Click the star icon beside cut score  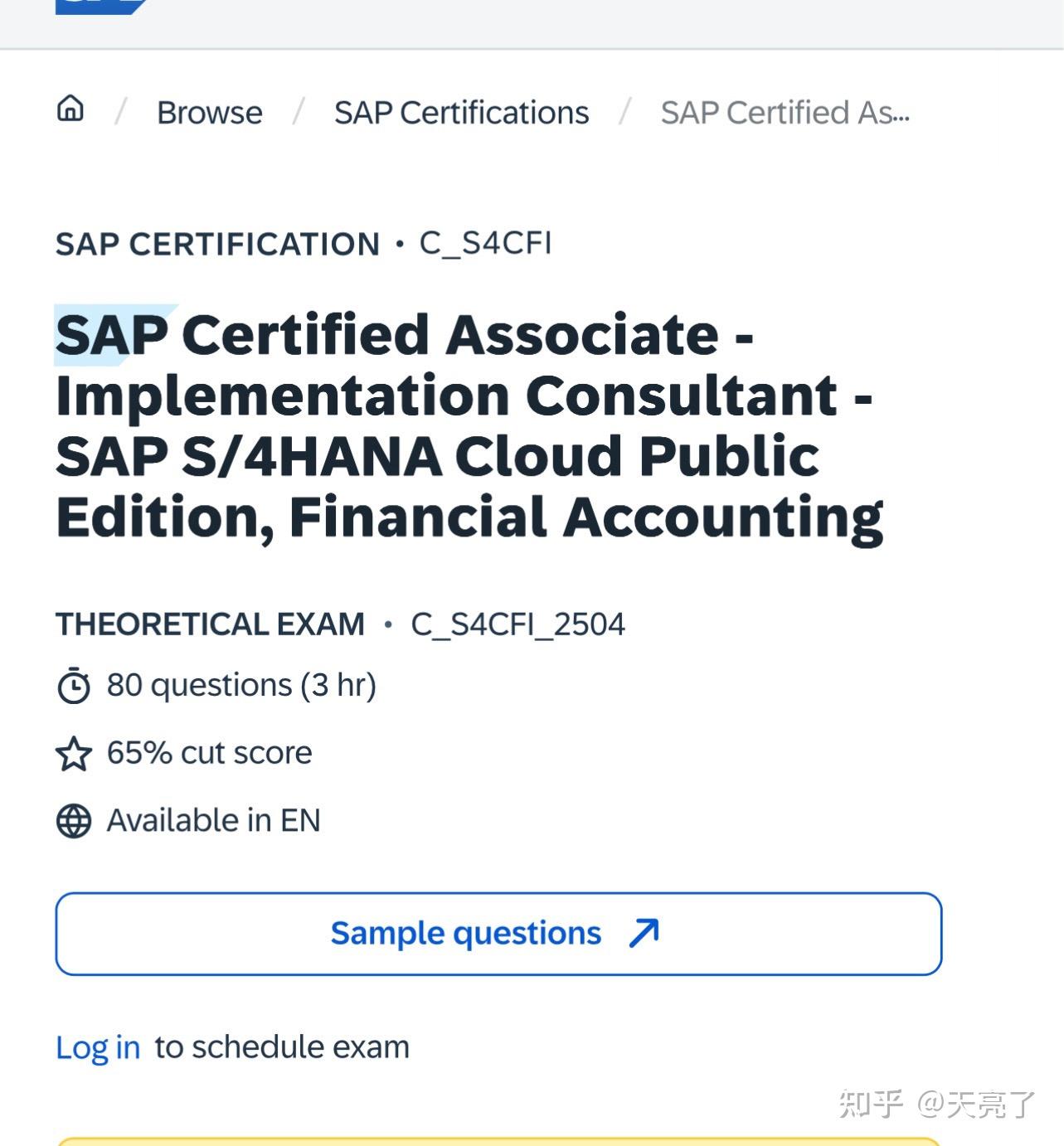(x=73, y=754)
